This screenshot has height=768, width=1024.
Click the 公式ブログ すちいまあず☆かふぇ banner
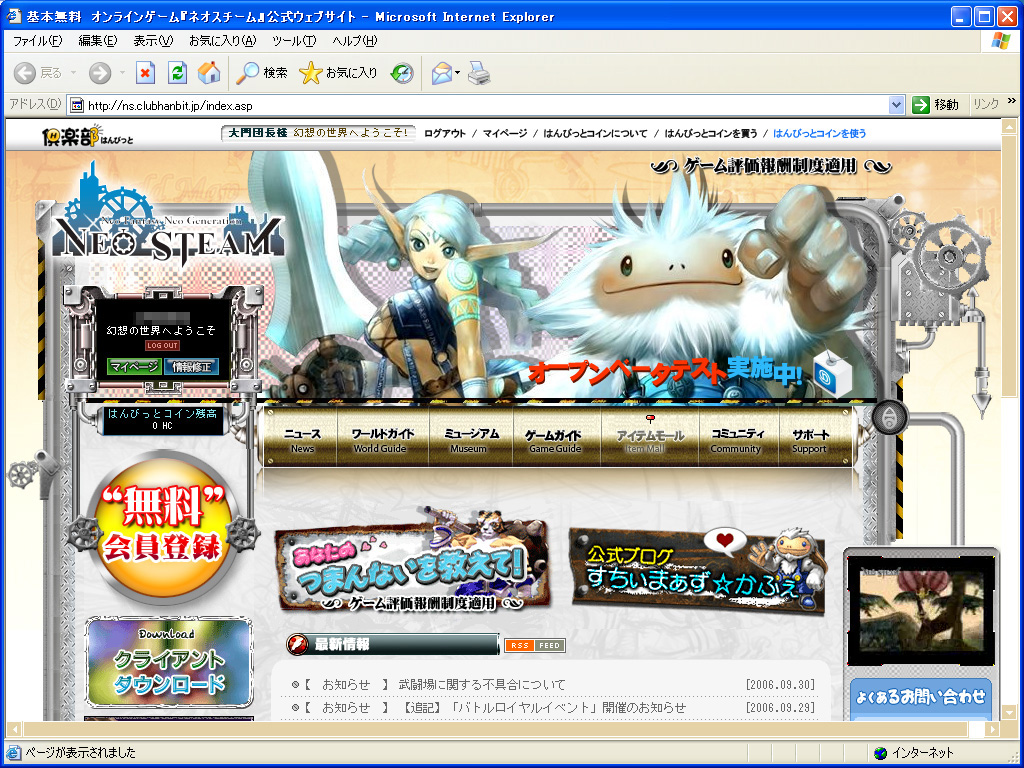pyautogui.click(x=697, y=571)
